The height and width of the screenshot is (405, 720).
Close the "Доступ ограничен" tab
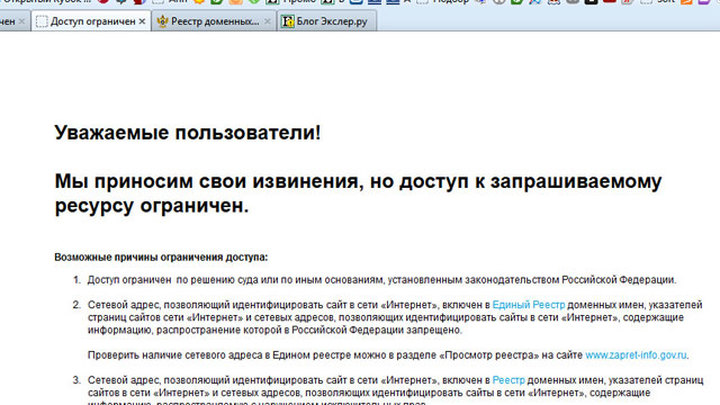(x=141, y=21)
